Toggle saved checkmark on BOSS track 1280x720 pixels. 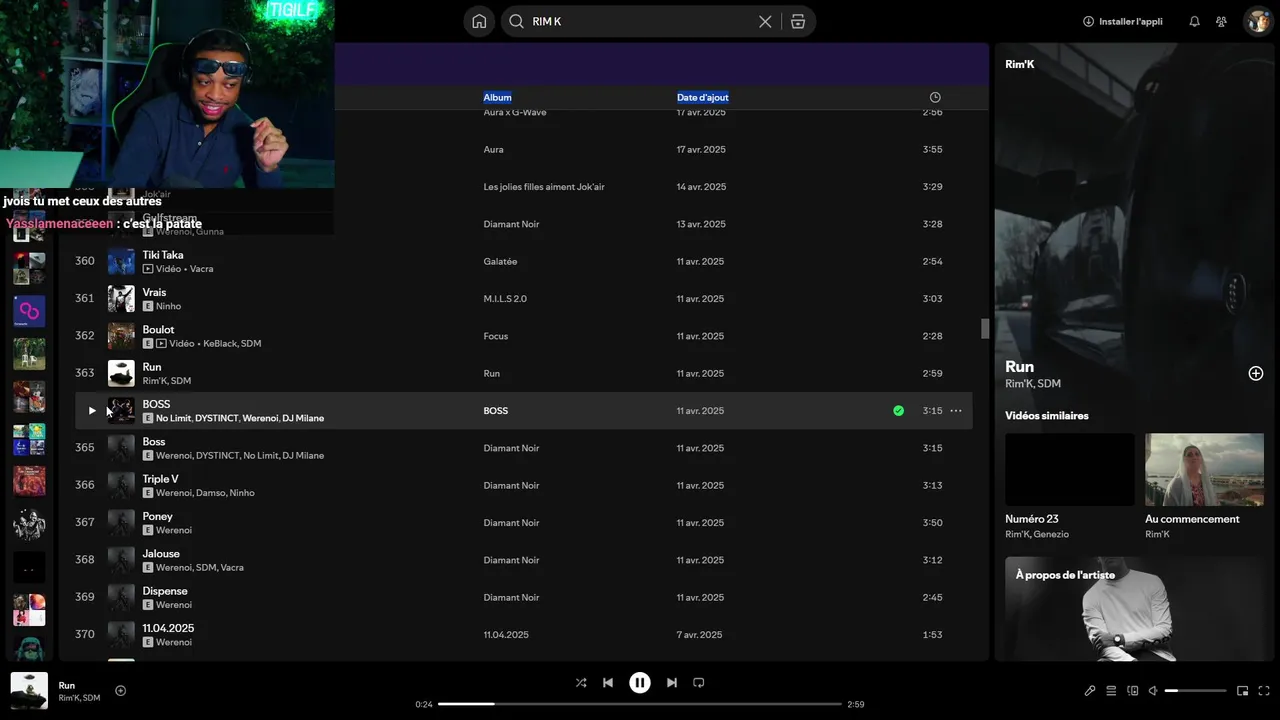pyautogui.click(x=898, y=410)
